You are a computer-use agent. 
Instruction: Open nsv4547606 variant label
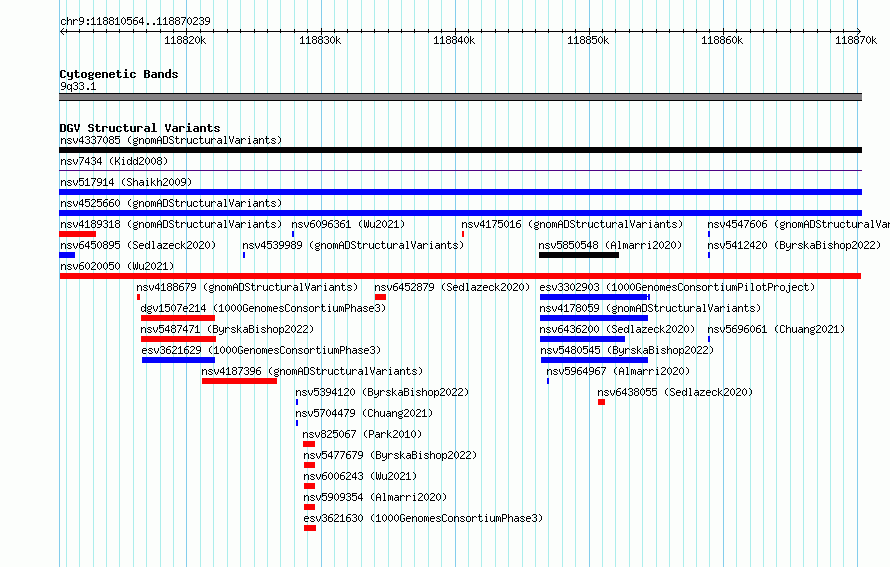coord(799,224)
